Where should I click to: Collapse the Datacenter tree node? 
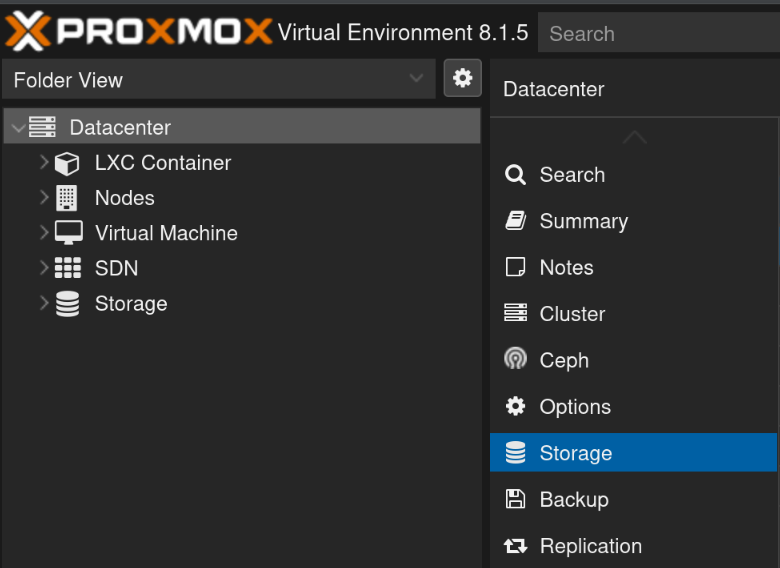pos(18,128)
